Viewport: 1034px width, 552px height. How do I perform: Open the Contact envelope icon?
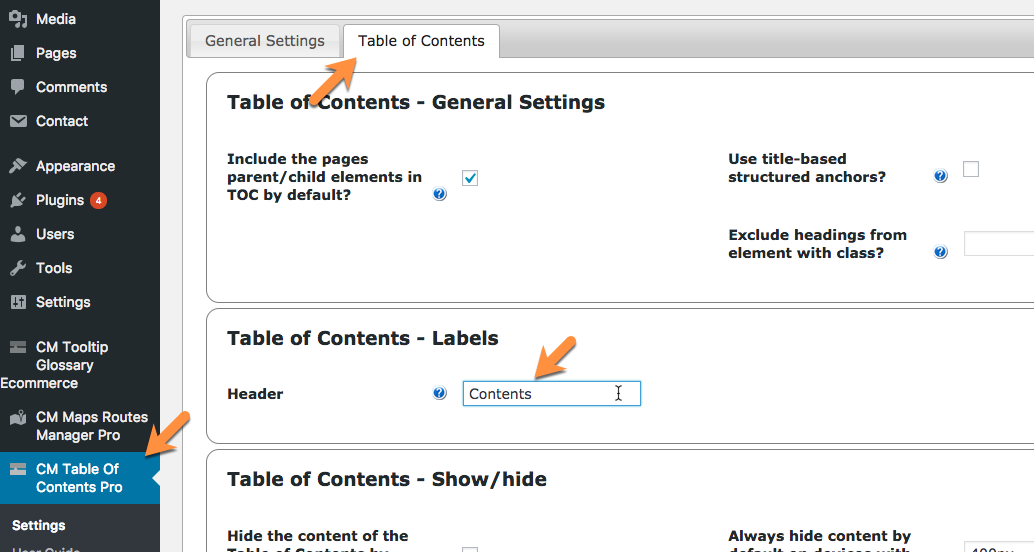click(x=18, y=121)
